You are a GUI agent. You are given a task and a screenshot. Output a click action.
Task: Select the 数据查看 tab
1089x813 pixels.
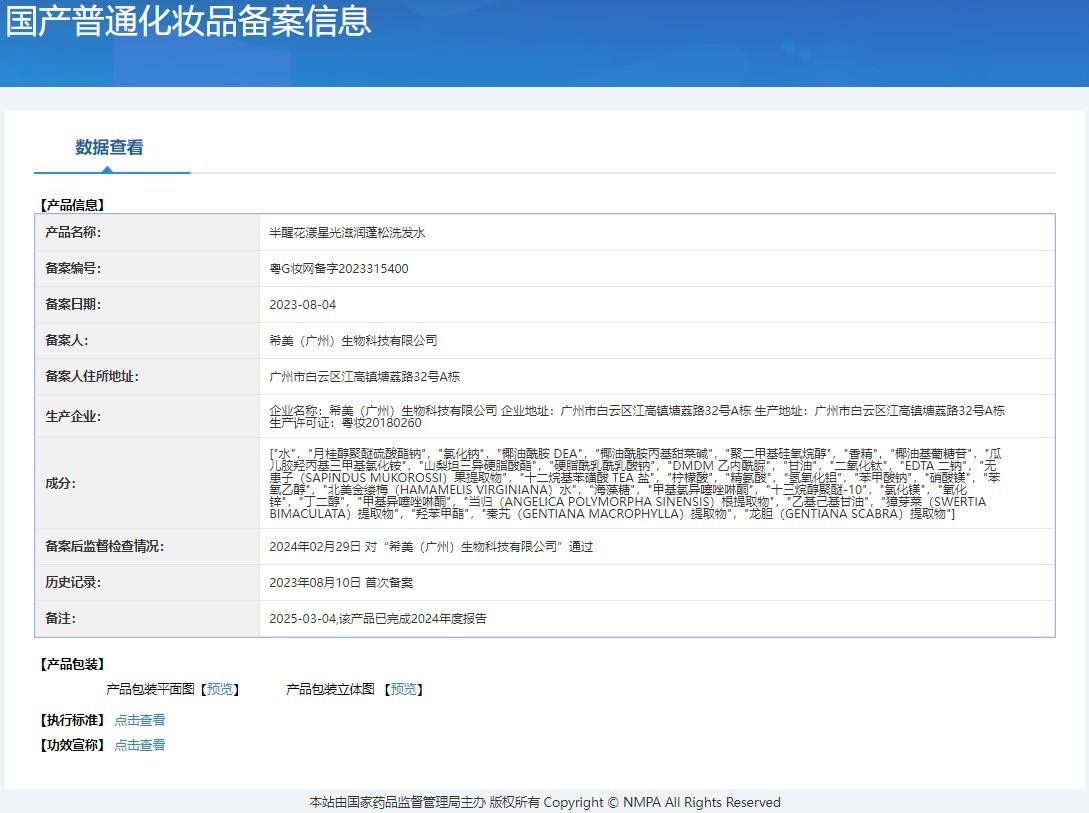coord(109,147)
